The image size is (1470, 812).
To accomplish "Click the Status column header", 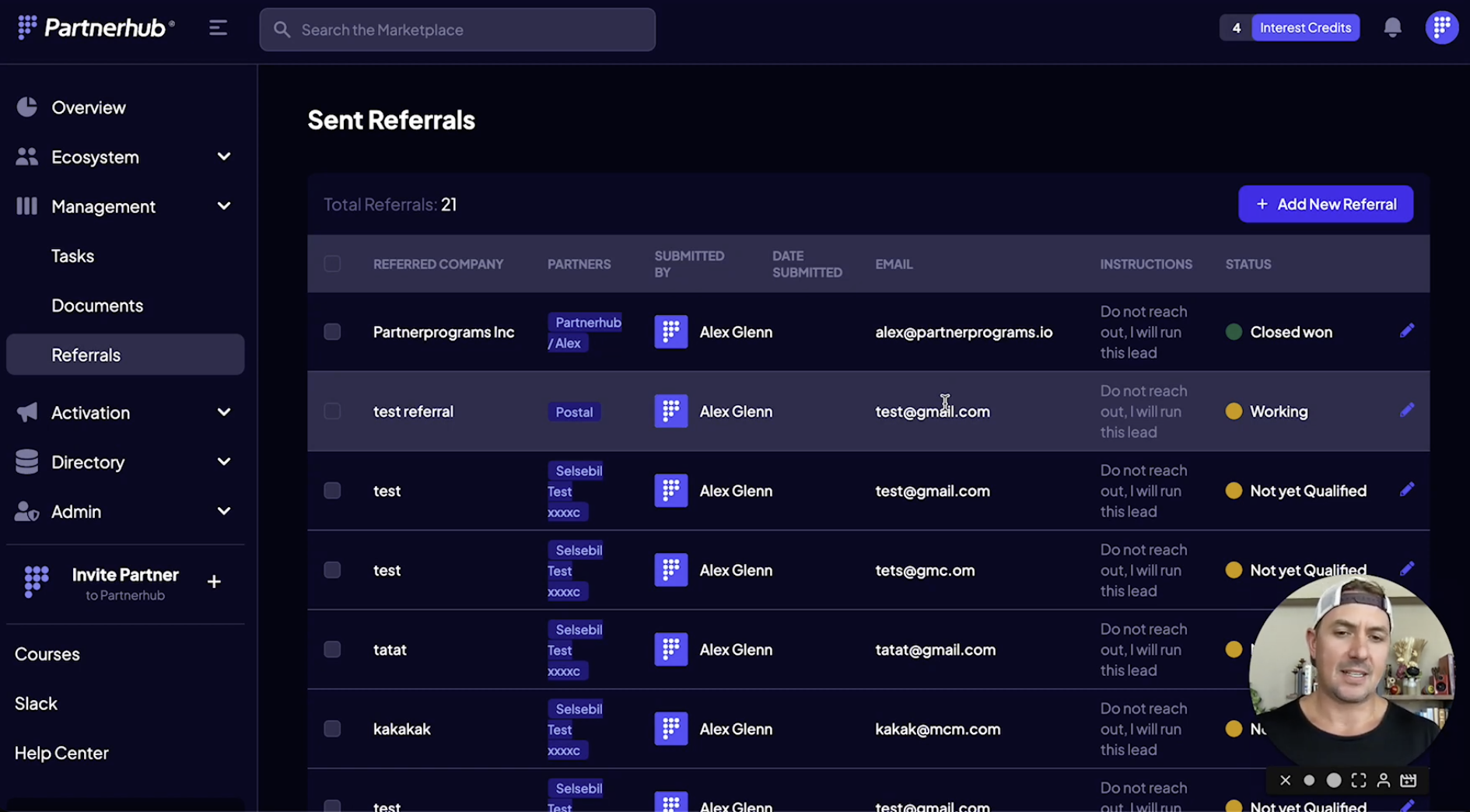I will click(1248, 264).
